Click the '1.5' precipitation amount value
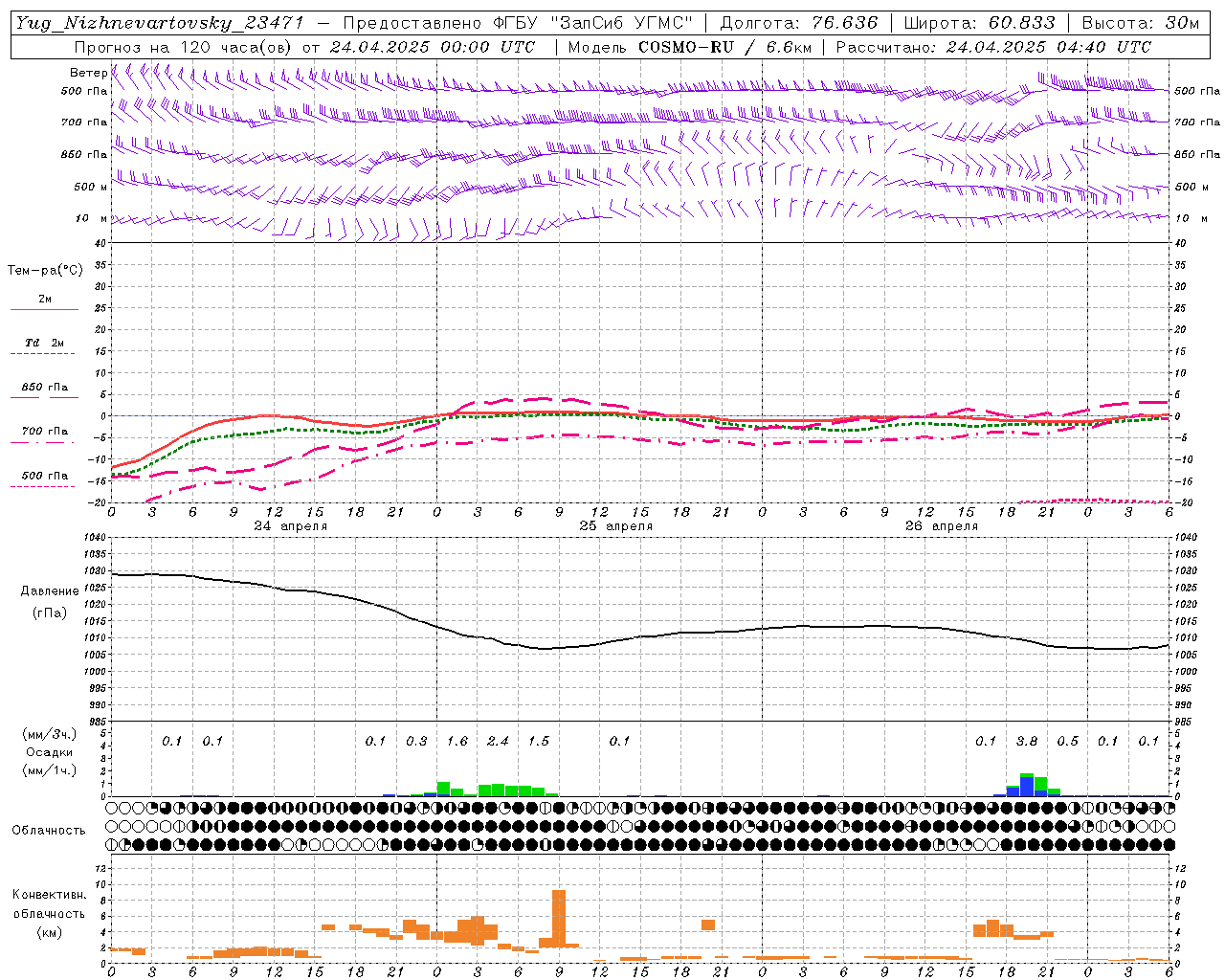This screenshot has height=980, width=1225. [539, 741]
